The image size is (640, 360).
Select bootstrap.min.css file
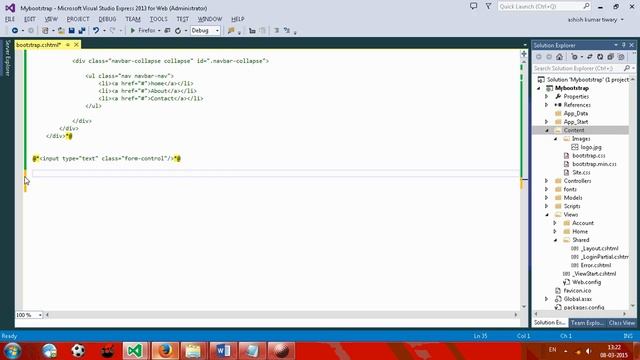(594, 164)
